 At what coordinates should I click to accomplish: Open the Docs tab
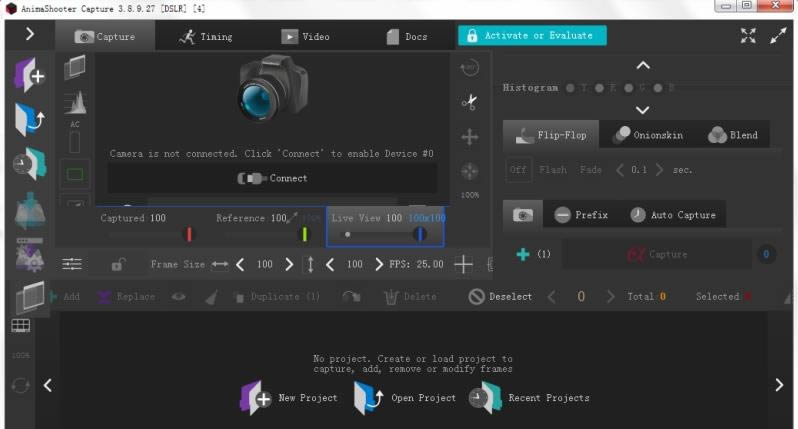[407, 37]
